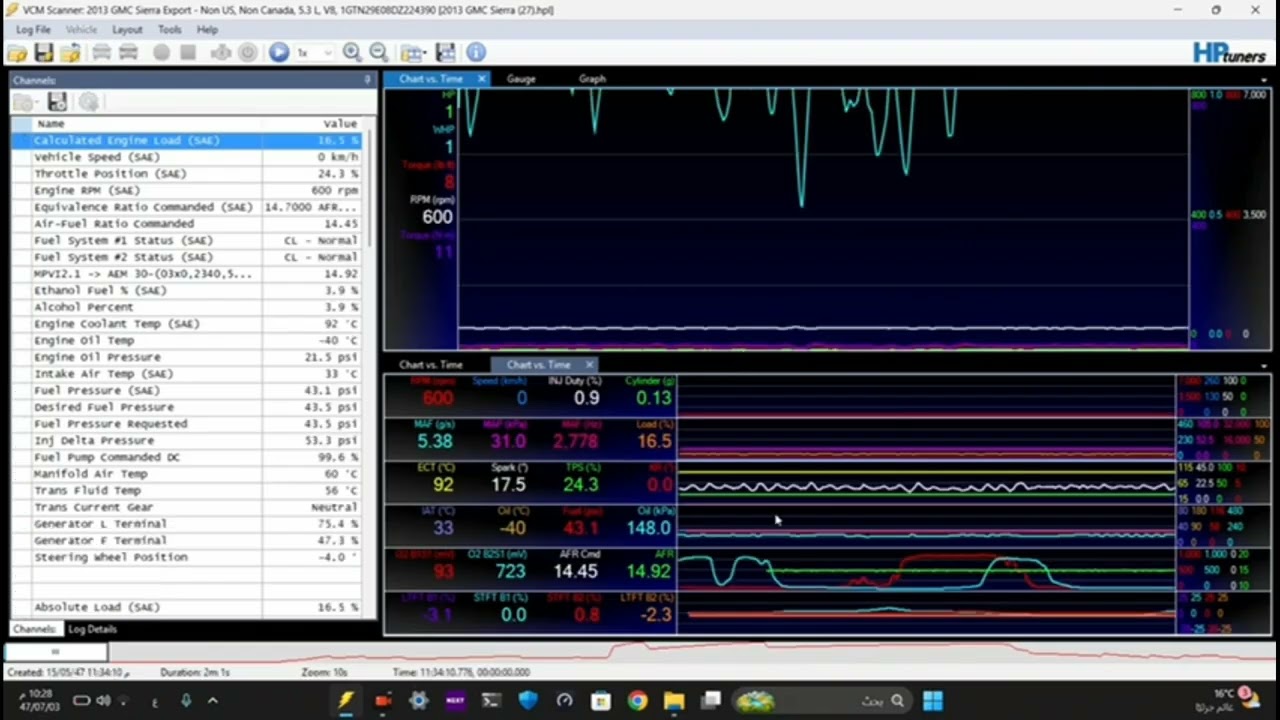The height and width of the screenshot is (720, 1280).
Task: Save channels config in Channels panel
Action: click(57, 102)
